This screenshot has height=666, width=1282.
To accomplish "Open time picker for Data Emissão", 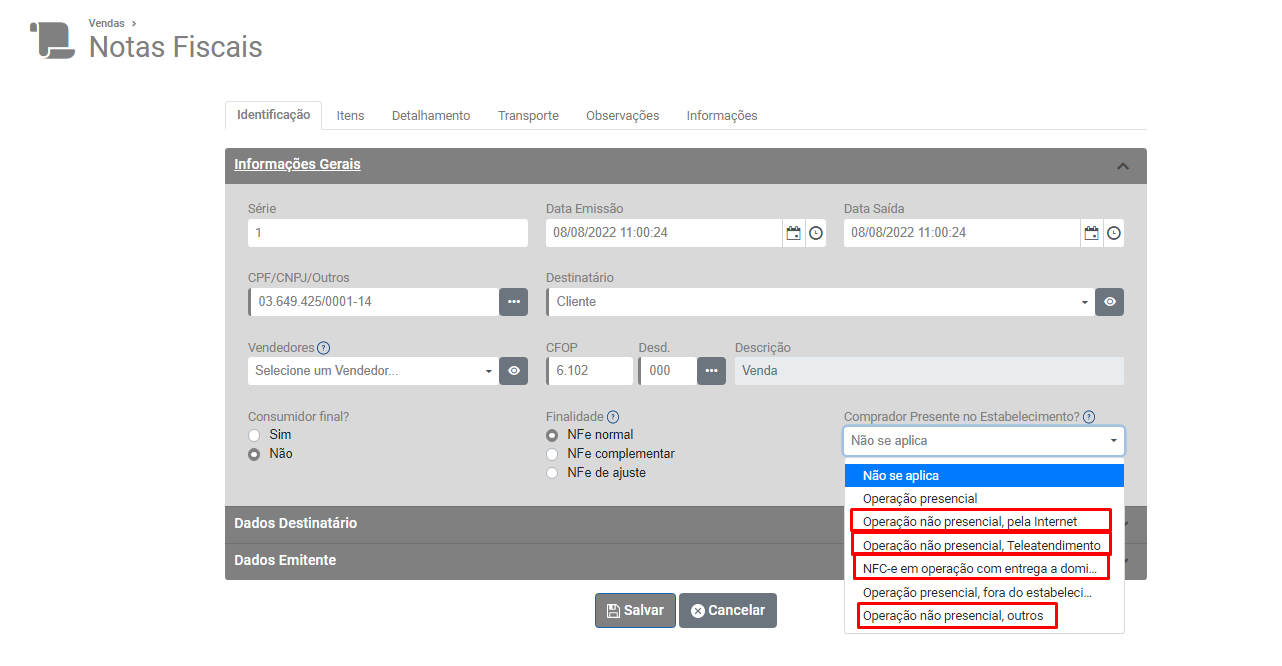I will pyautogui.click(x=816, y=233).
